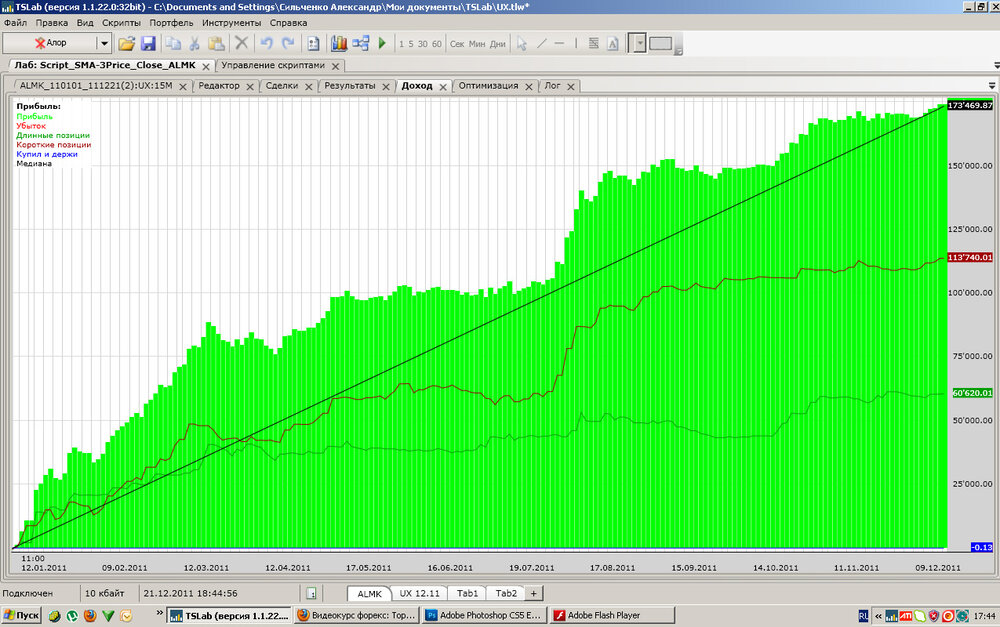The width and height of the screenshot is (1000, 627).
Task: Click the open folder icon in toolbar
Action: pos(126,44)
